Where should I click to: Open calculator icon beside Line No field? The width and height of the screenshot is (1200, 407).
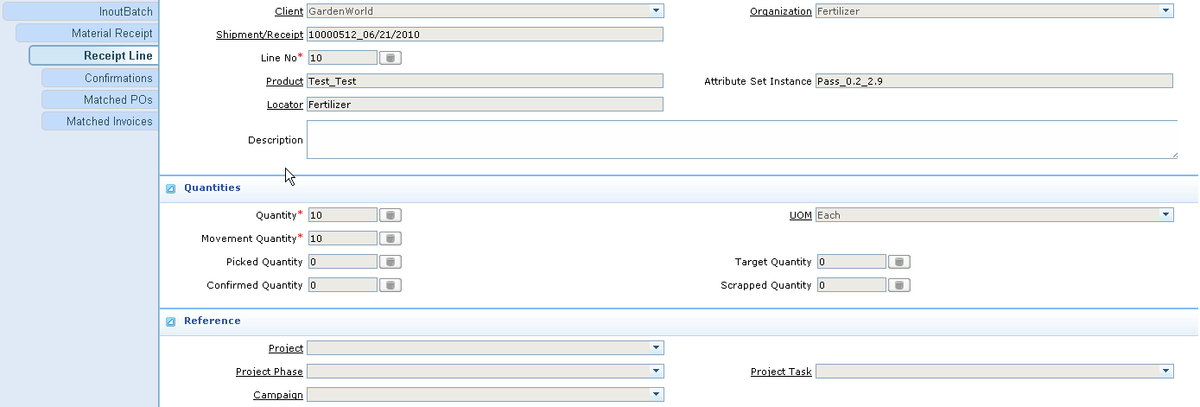point(392,58)
